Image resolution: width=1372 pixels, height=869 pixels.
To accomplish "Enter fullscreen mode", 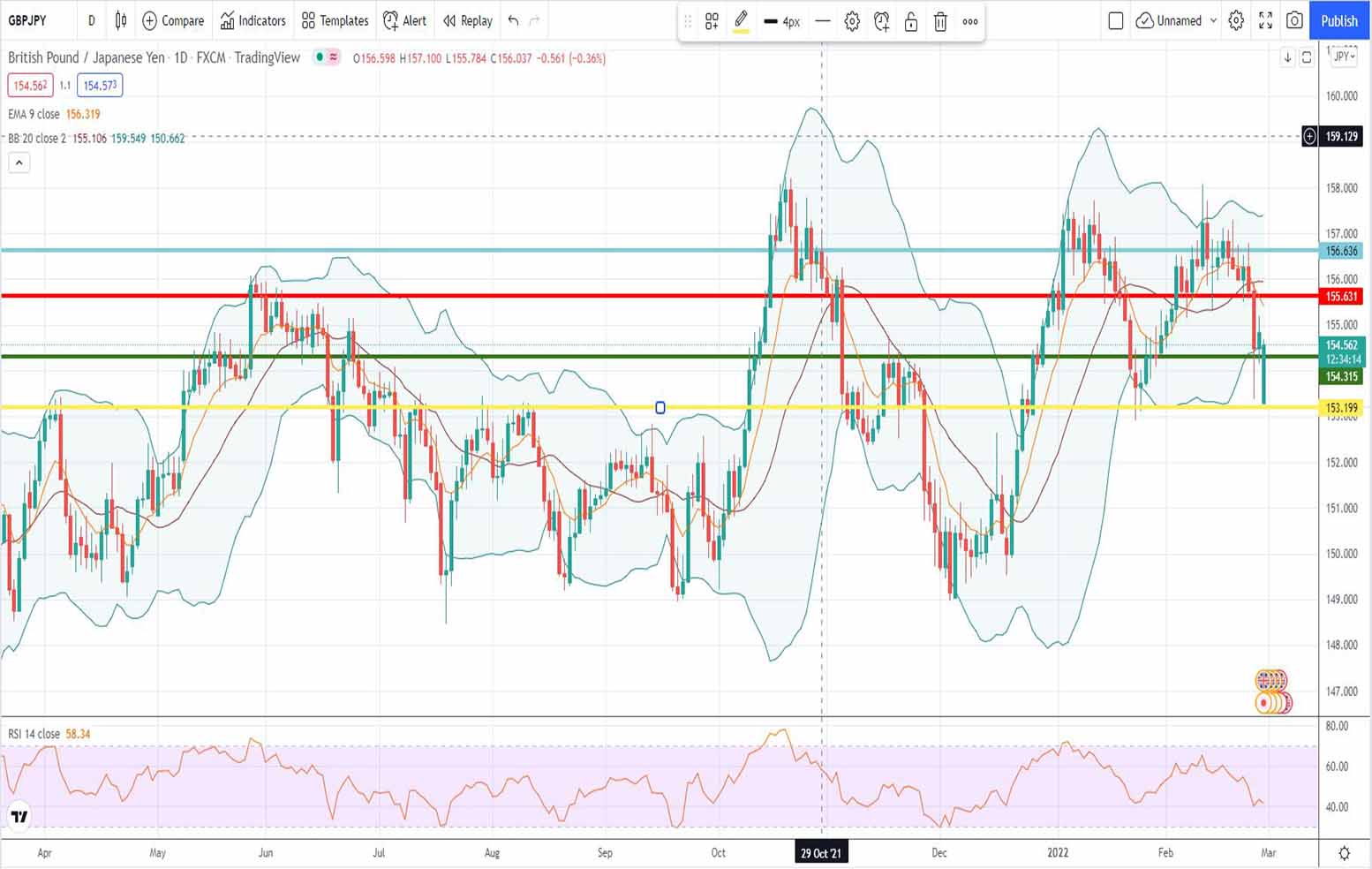I will click(x=1265, y=20).
